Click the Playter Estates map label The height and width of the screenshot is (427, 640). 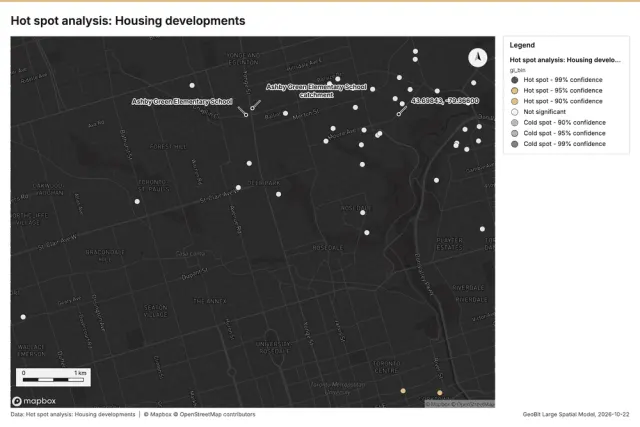tap(449, 244)
